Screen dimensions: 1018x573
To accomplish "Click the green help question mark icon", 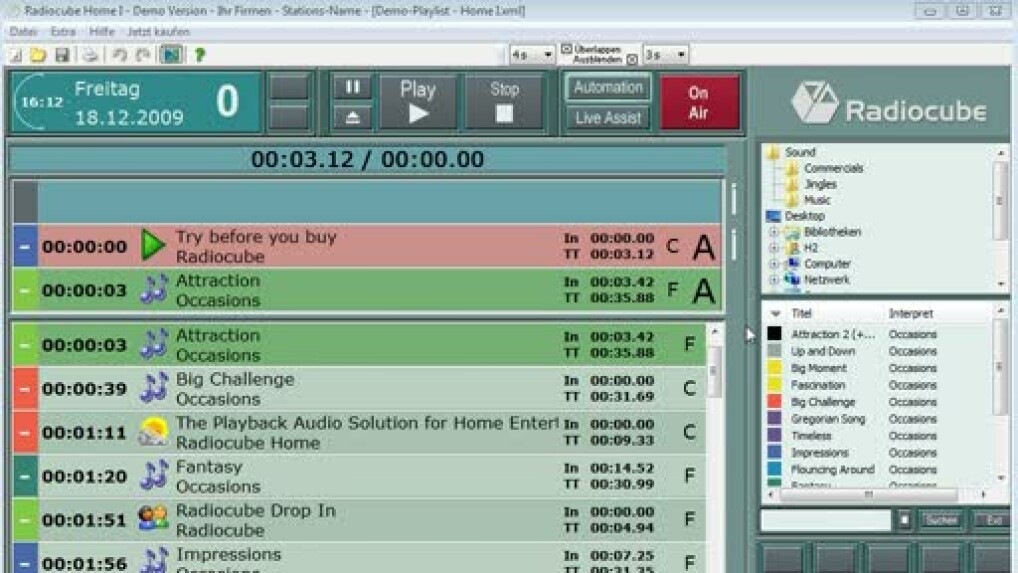I will pos(199,55).
